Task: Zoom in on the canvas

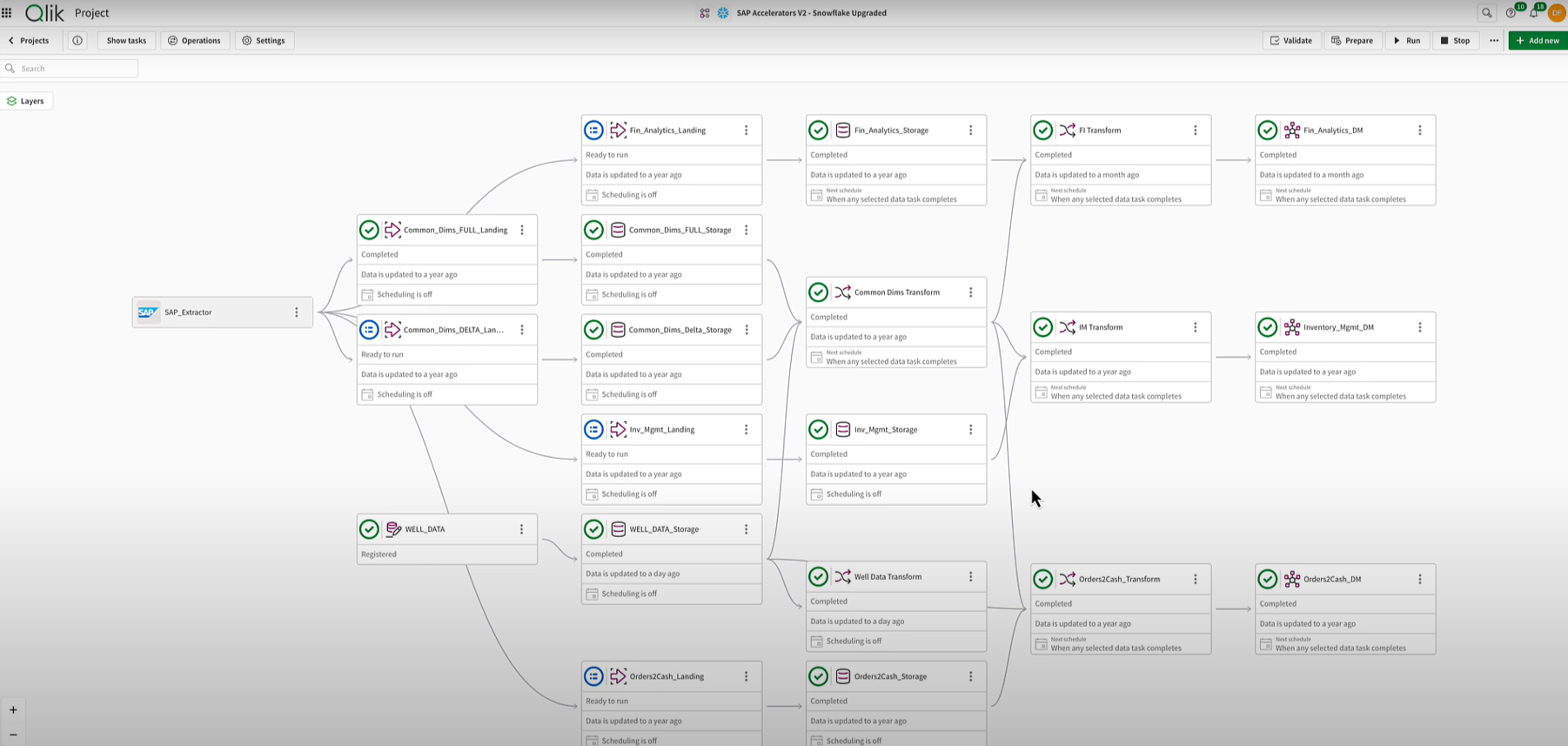Action: click(x=13, y=710)
